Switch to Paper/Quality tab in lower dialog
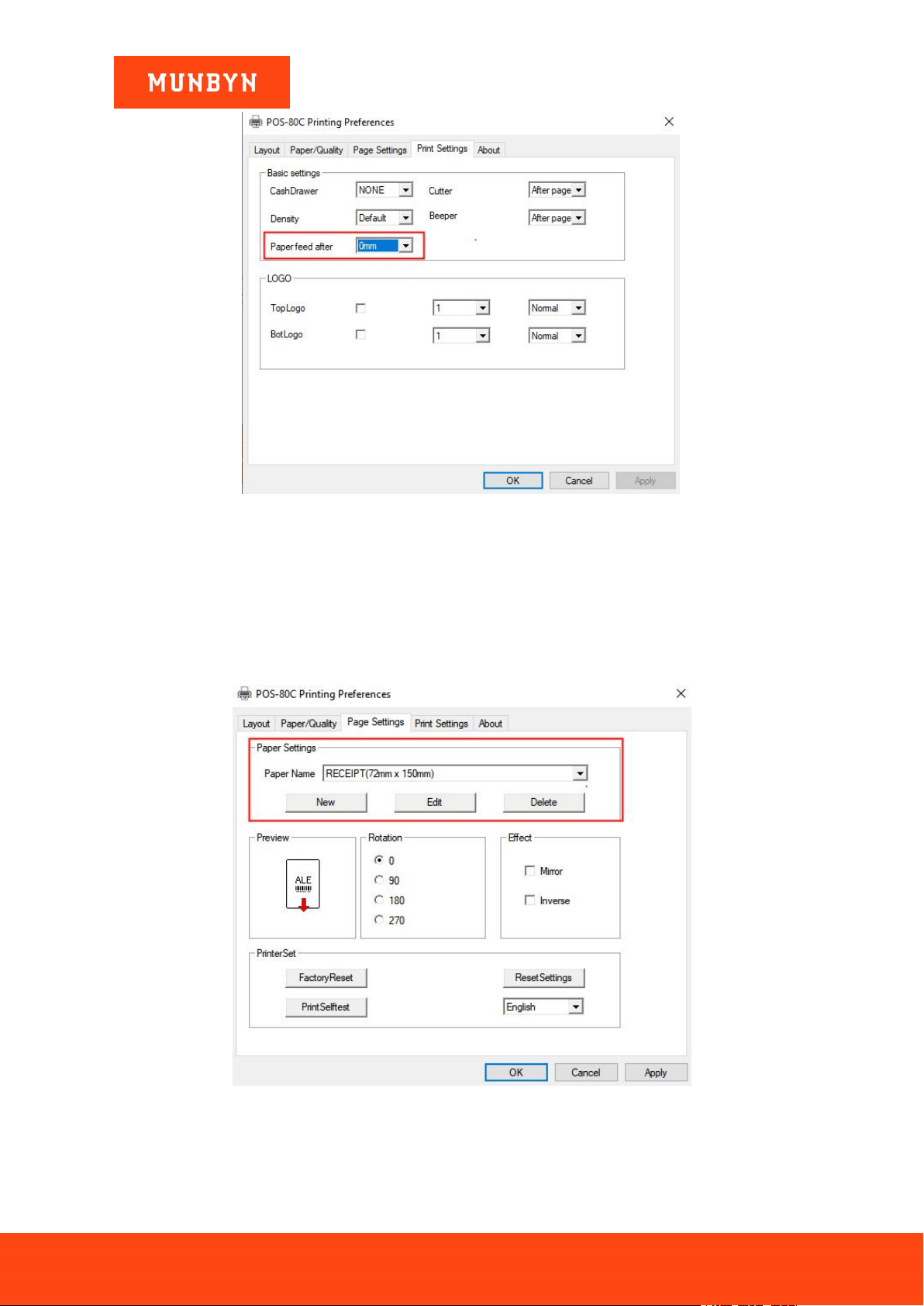The image size is (924, 1306). [309, 724]
